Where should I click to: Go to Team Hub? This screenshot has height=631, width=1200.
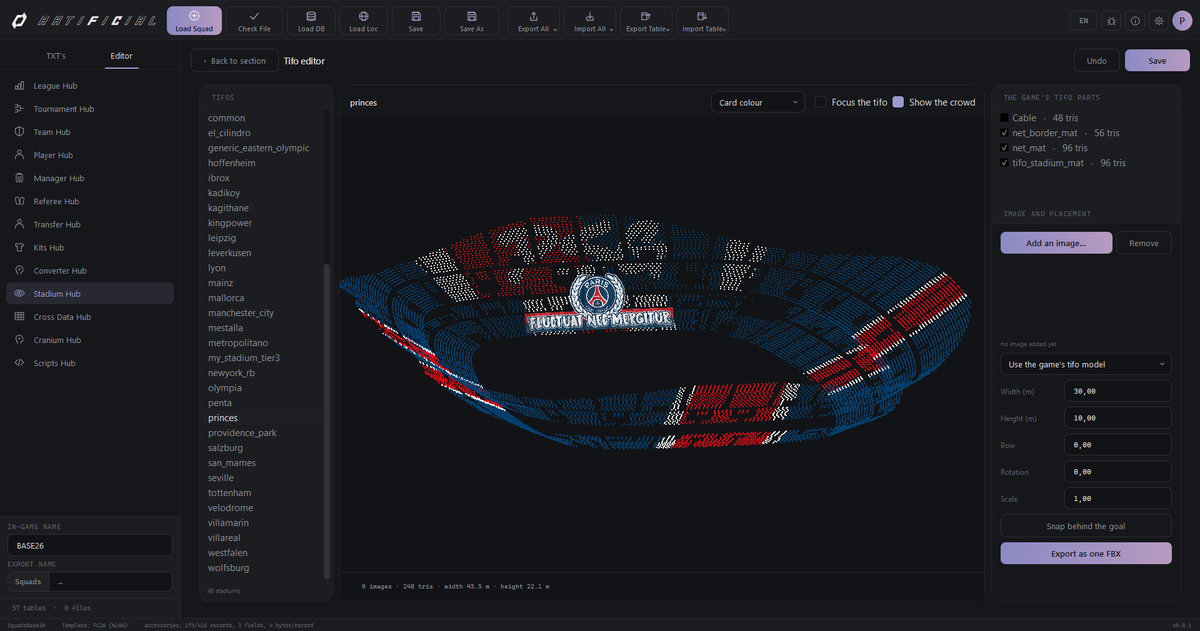(90, 132)
